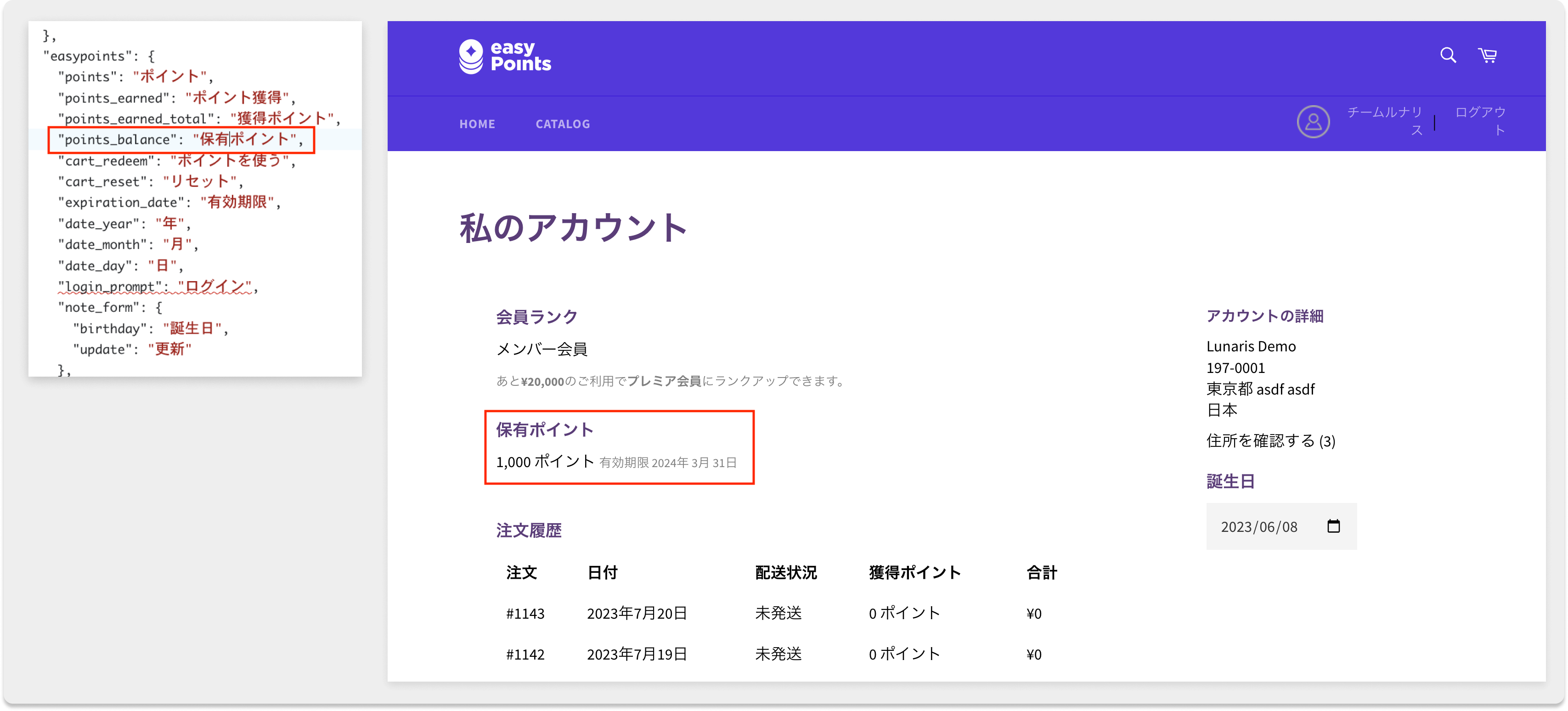Click the login_prompt line in code
The height and width of the screenshot is (711, 1568).
tap(158, 287)
